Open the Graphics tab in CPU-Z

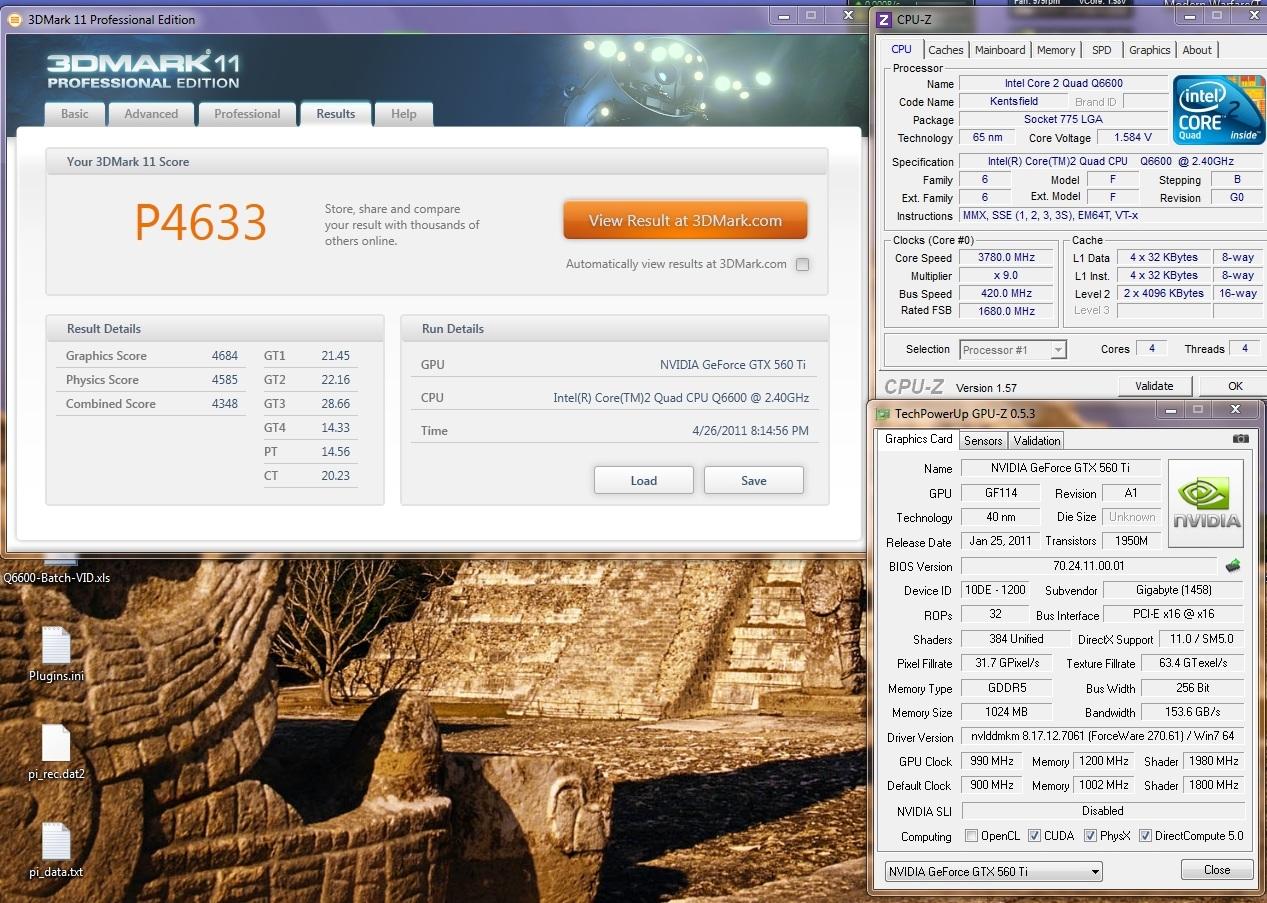(1150, 50)
